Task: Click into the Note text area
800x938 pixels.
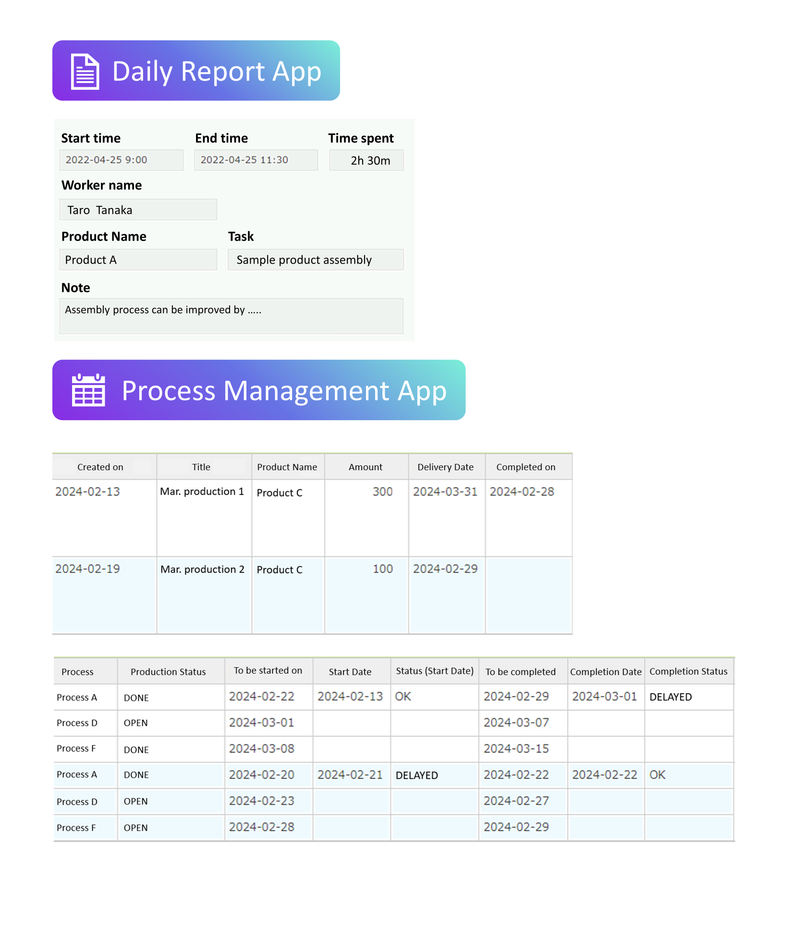Action: [x=232, y=316]
